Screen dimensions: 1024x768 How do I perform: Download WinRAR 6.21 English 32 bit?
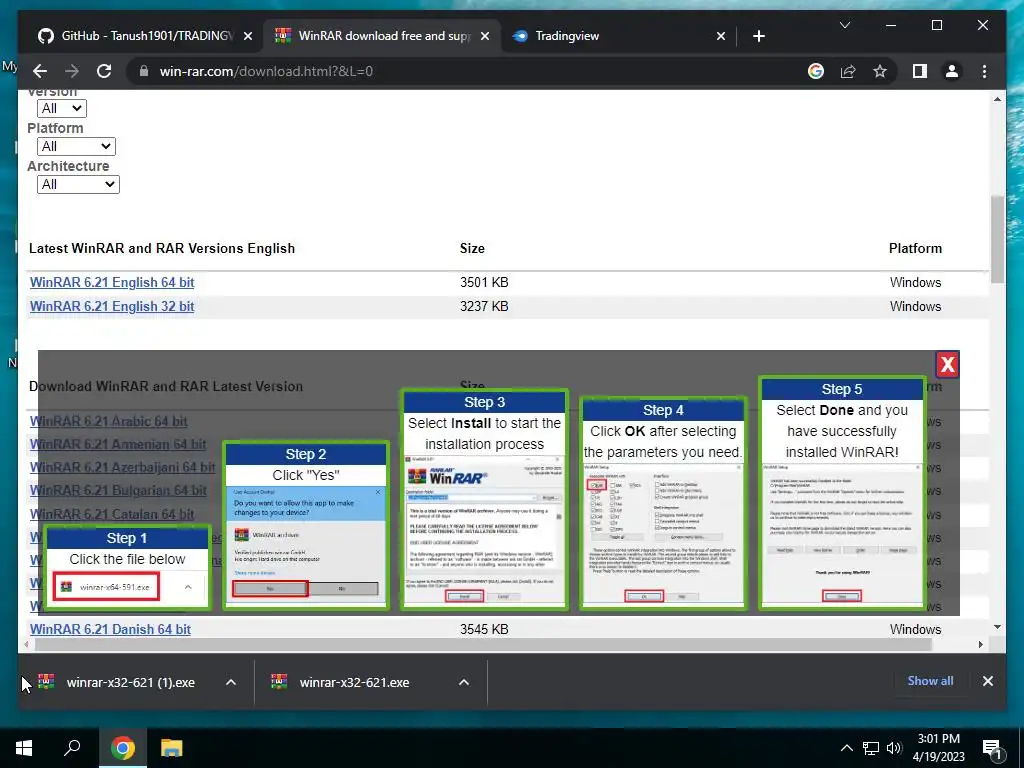pos(112,306)
